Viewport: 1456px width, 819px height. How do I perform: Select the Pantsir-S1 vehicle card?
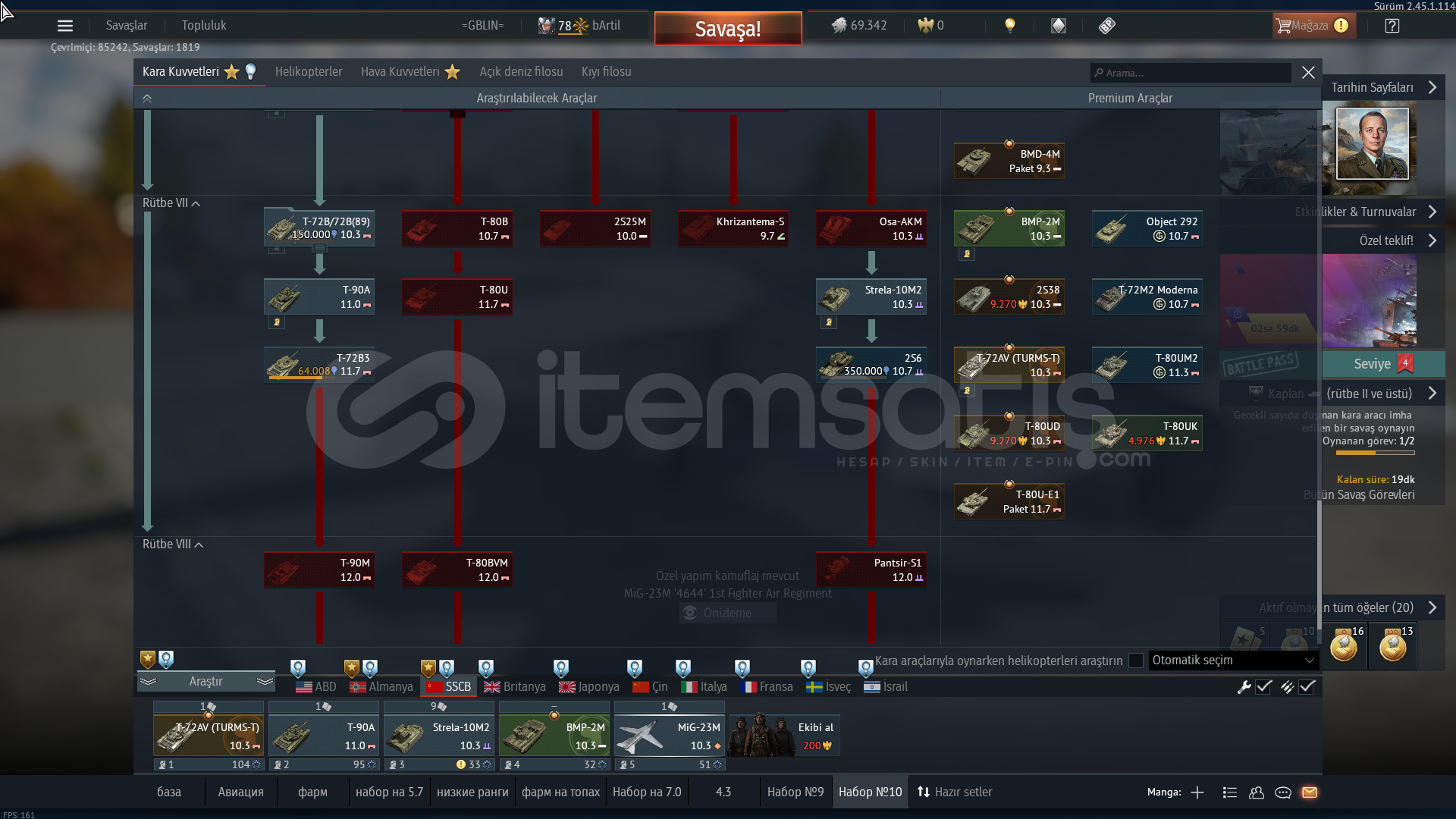[x=871, y=570]
